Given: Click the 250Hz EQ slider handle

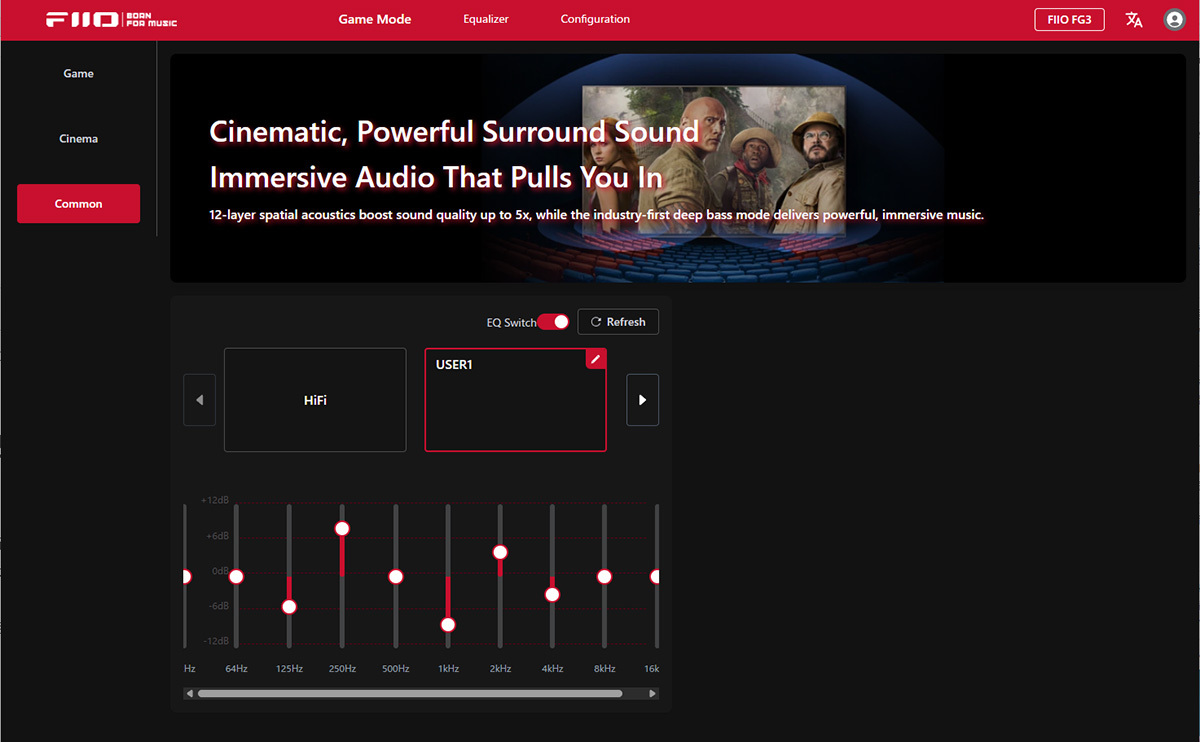Looking at the screenshot, I should pyautogui.click(x=342, y=528).
